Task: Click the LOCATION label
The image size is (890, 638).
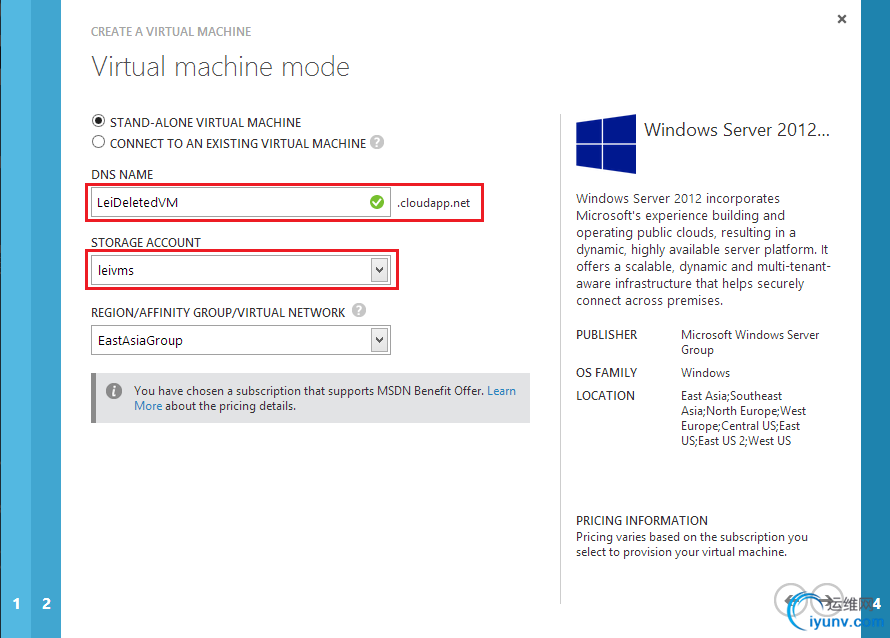Action: [605, 396]
